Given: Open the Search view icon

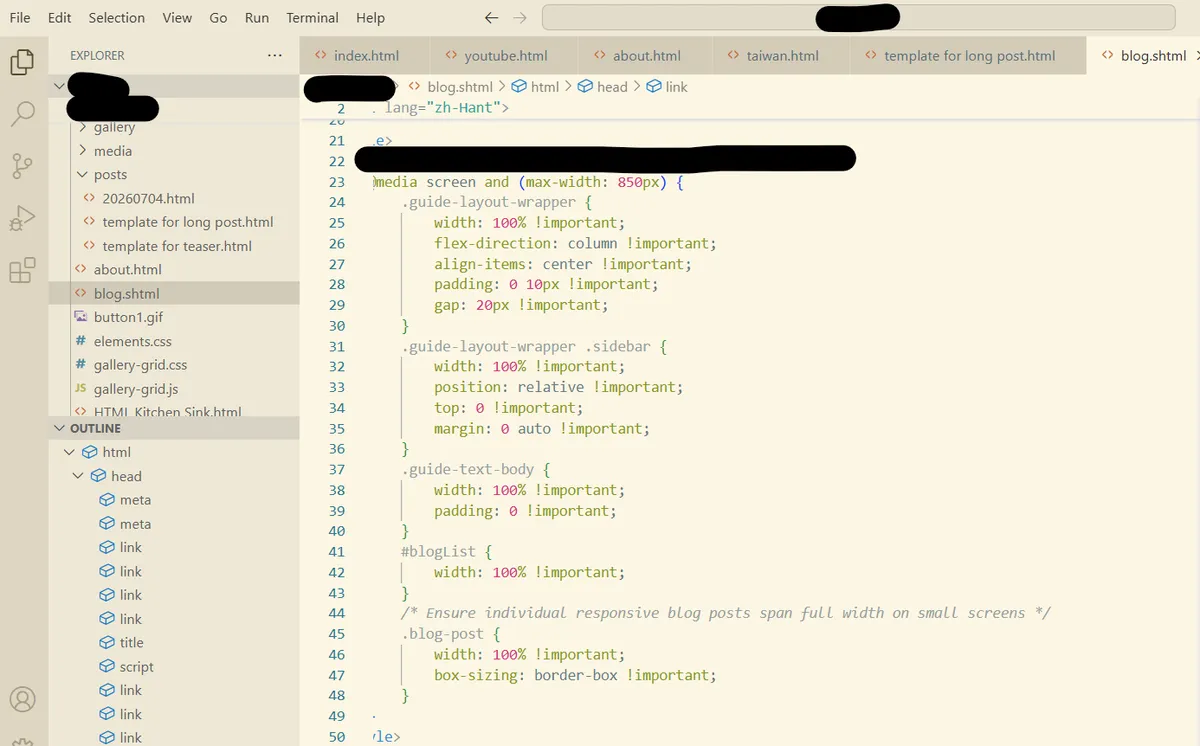Looking at the screenshot, I should coord(22,113).
